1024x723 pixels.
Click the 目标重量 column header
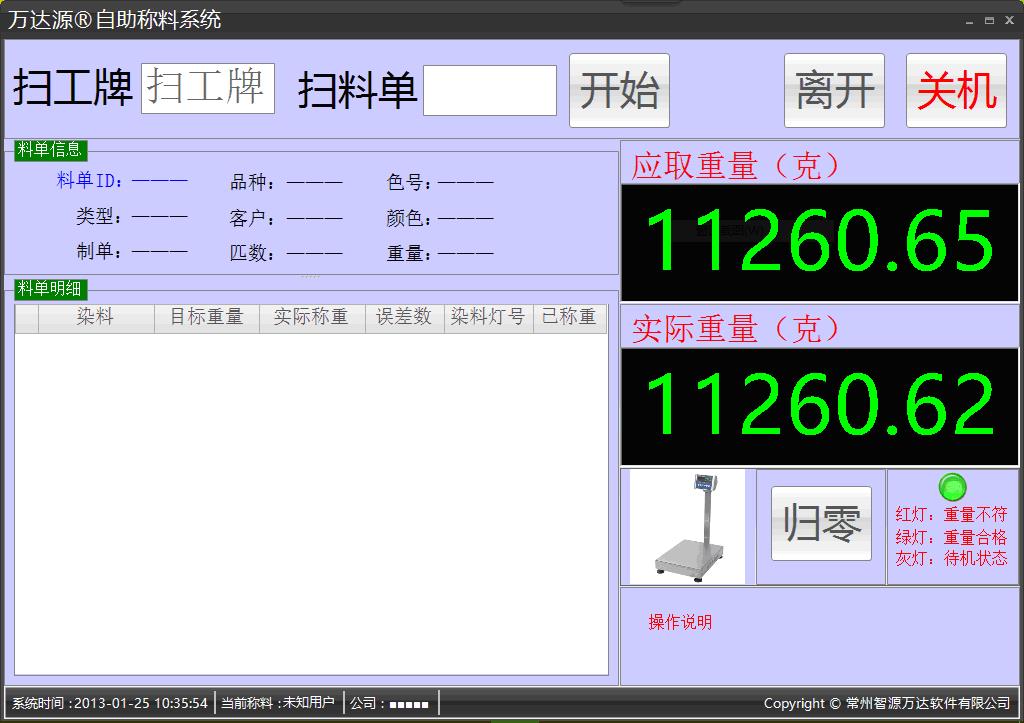coord(206,317)
